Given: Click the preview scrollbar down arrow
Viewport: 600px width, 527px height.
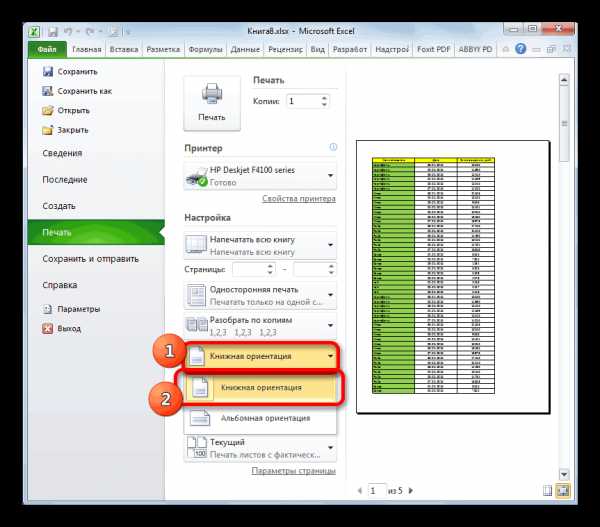Looking at the screenshot, I should coord(564,475).
